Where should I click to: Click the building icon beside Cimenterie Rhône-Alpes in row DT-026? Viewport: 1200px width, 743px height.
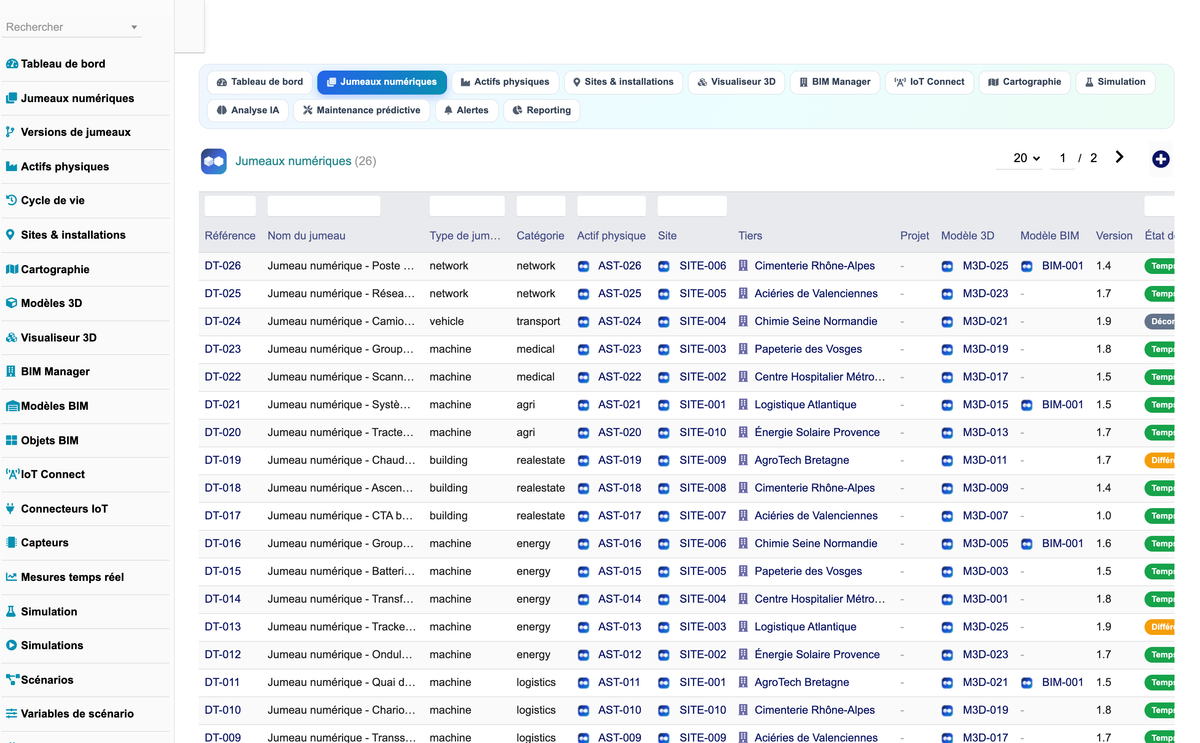click(x=743, y=266)
